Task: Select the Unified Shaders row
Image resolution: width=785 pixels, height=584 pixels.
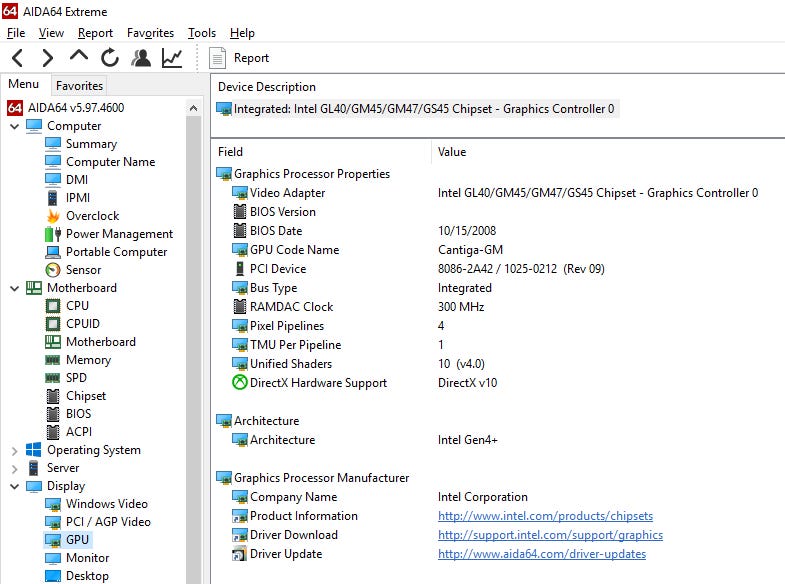Action: tap(290, 364)
